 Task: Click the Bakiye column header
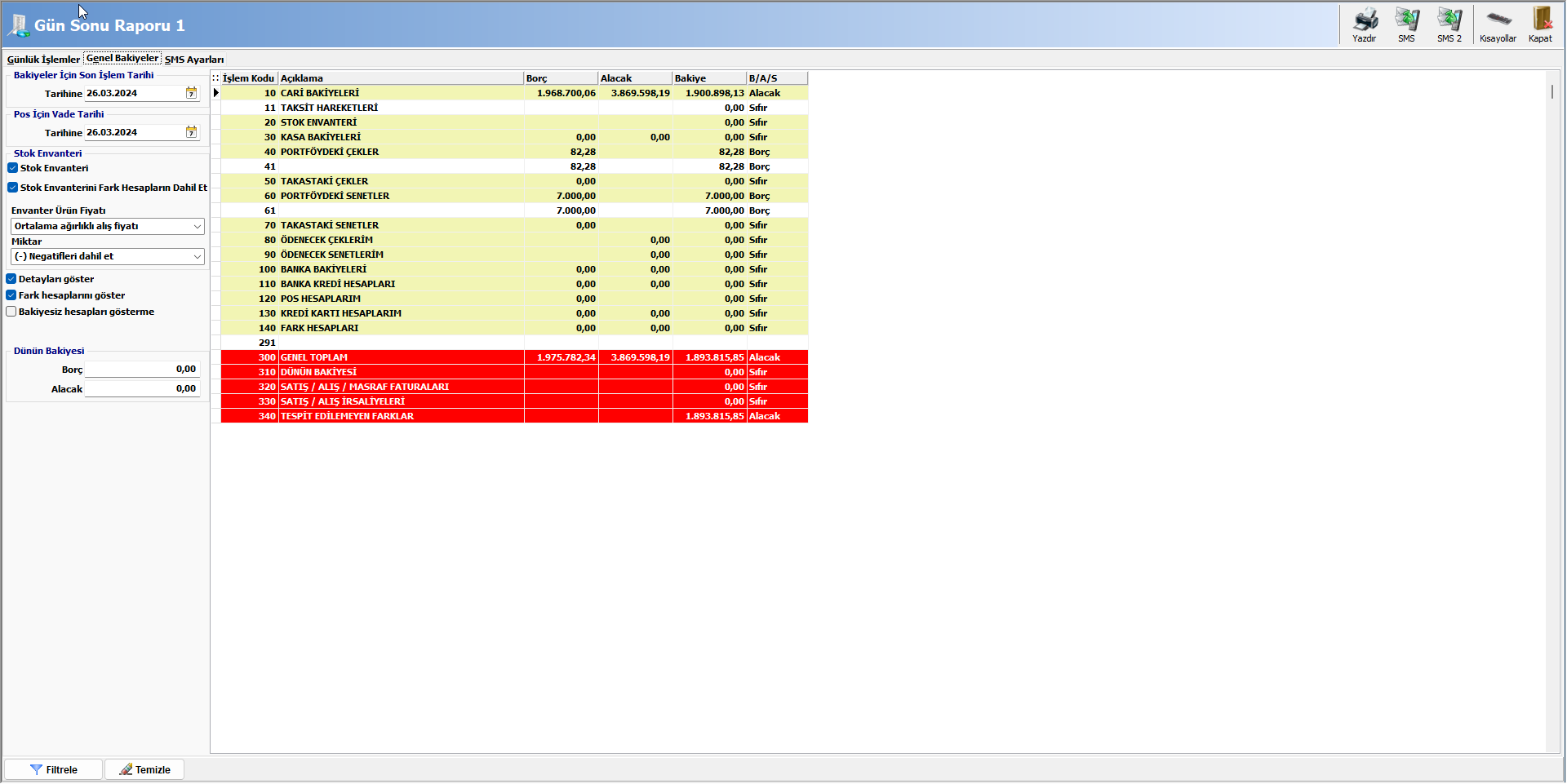click(x=709, y=78)
